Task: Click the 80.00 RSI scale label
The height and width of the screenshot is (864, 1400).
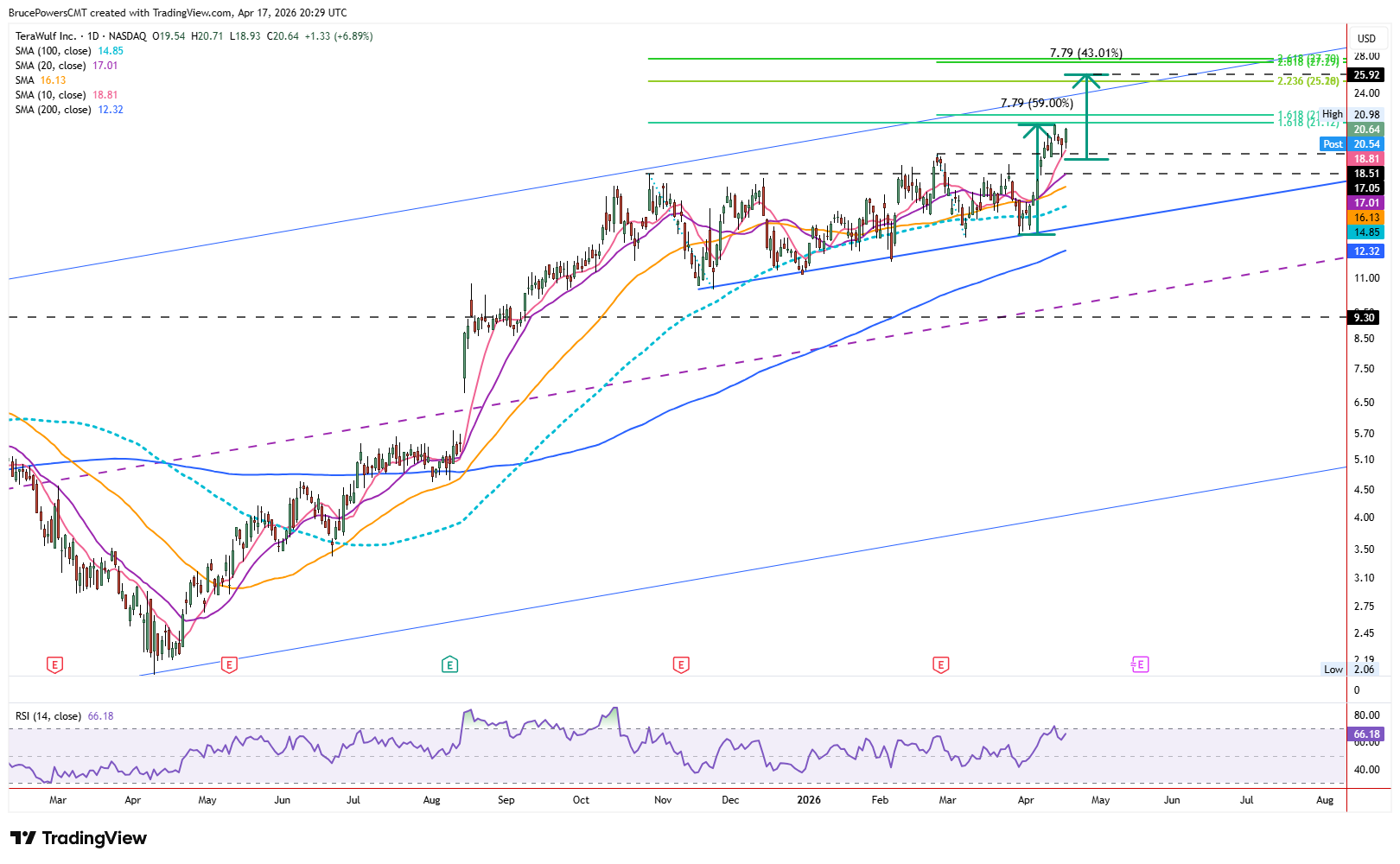Action: (1367, 715)
